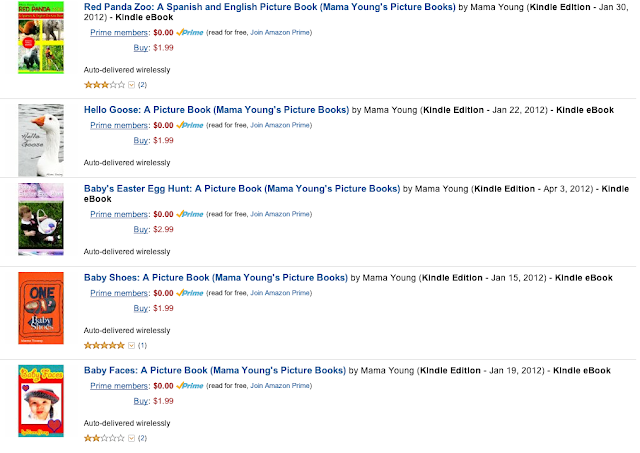Click five-star rating for Baby Shoes

103,345
